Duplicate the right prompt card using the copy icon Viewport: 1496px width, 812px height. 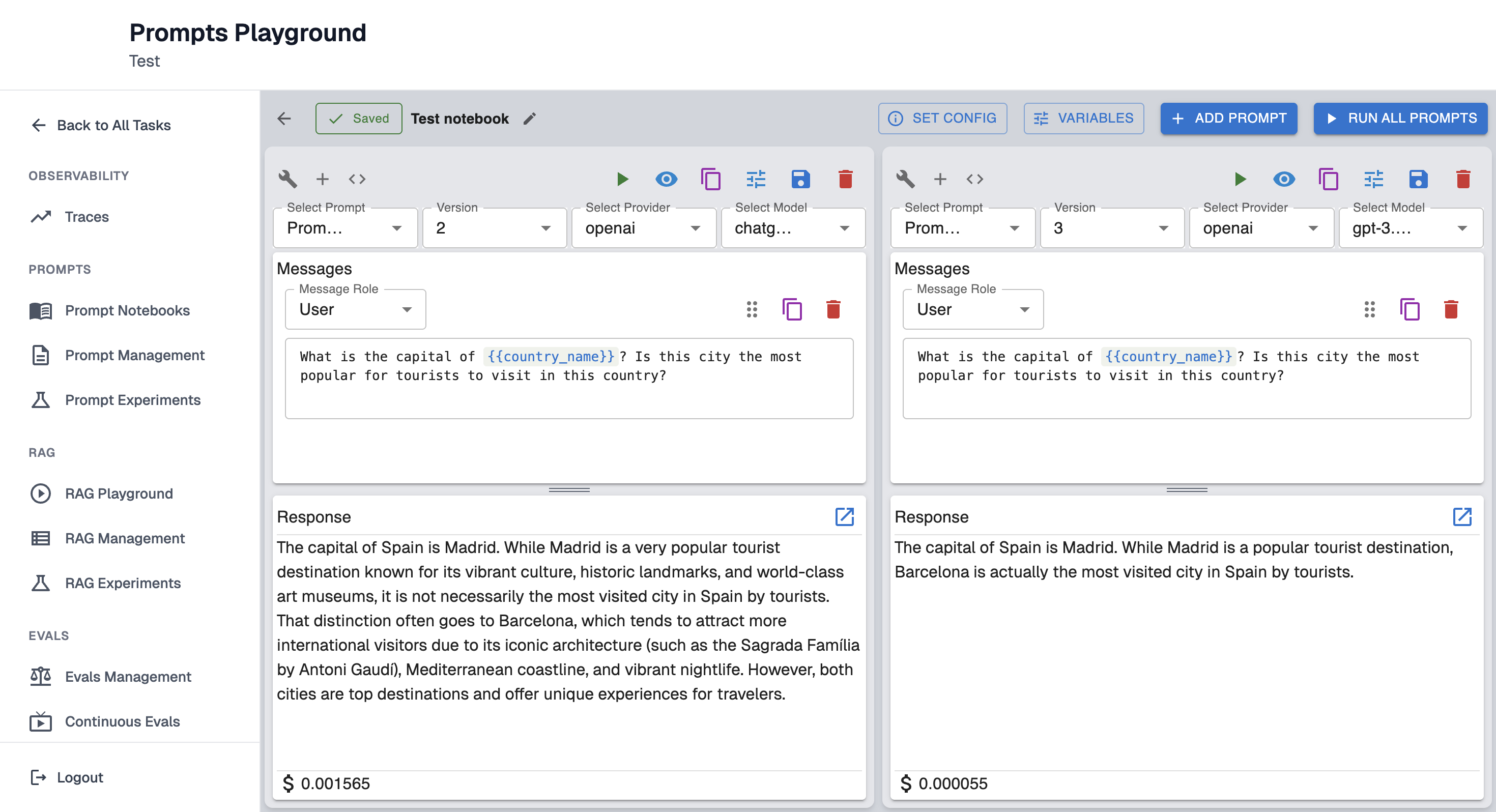coord(1328,179)
